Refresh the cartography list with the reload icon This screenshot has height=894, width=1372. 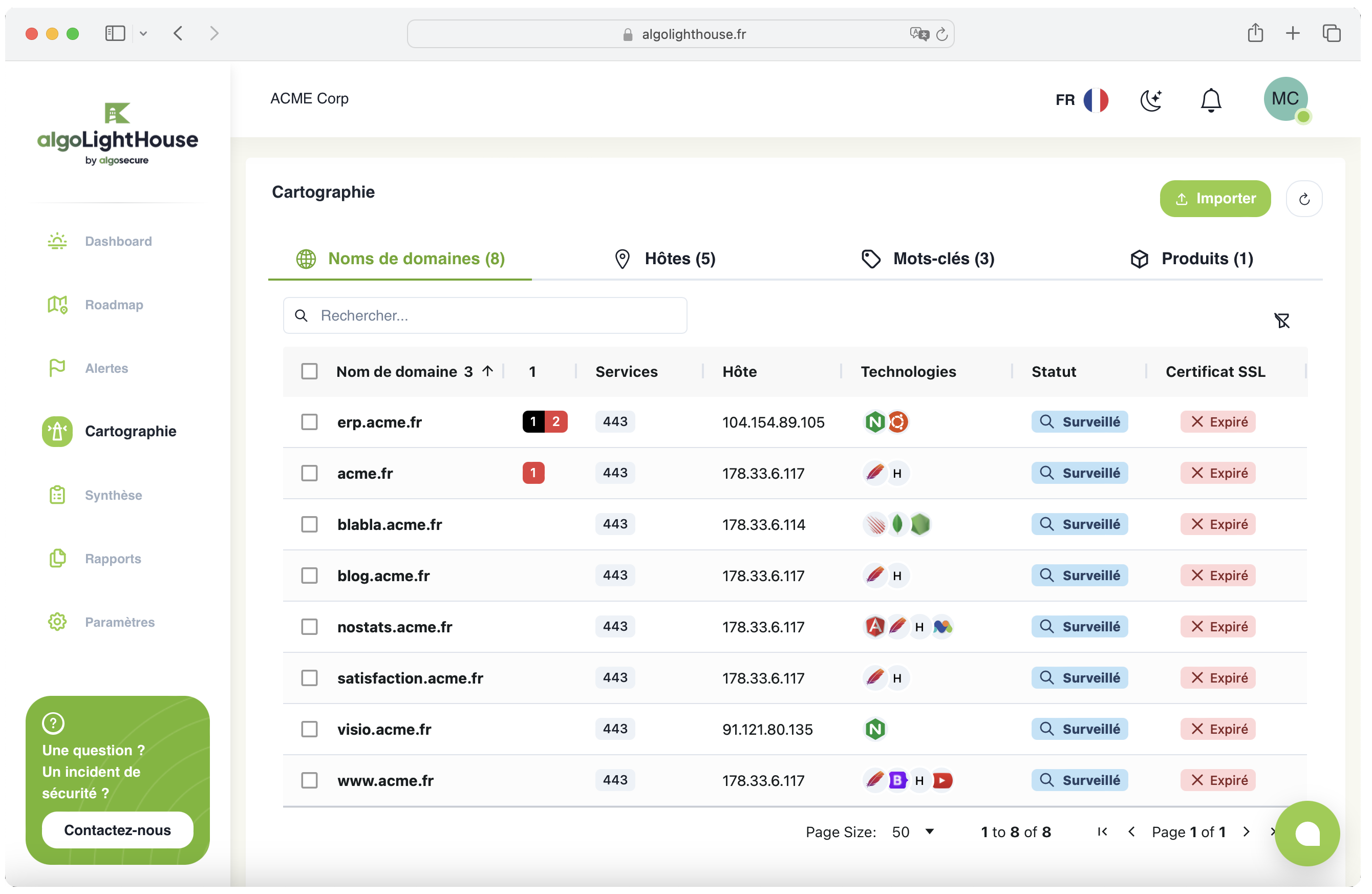[1304, 198]
